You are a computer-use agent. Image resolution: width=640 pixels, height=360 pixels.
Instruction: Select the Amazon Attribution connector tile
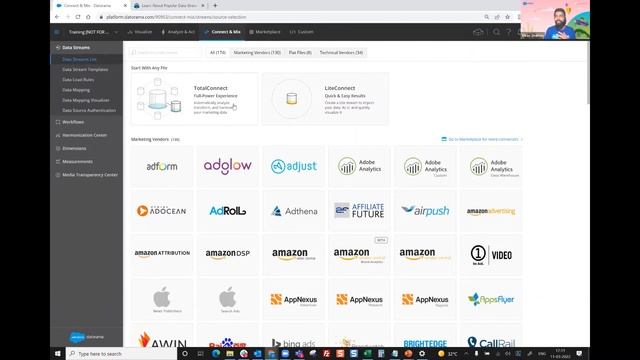point(162,255)
